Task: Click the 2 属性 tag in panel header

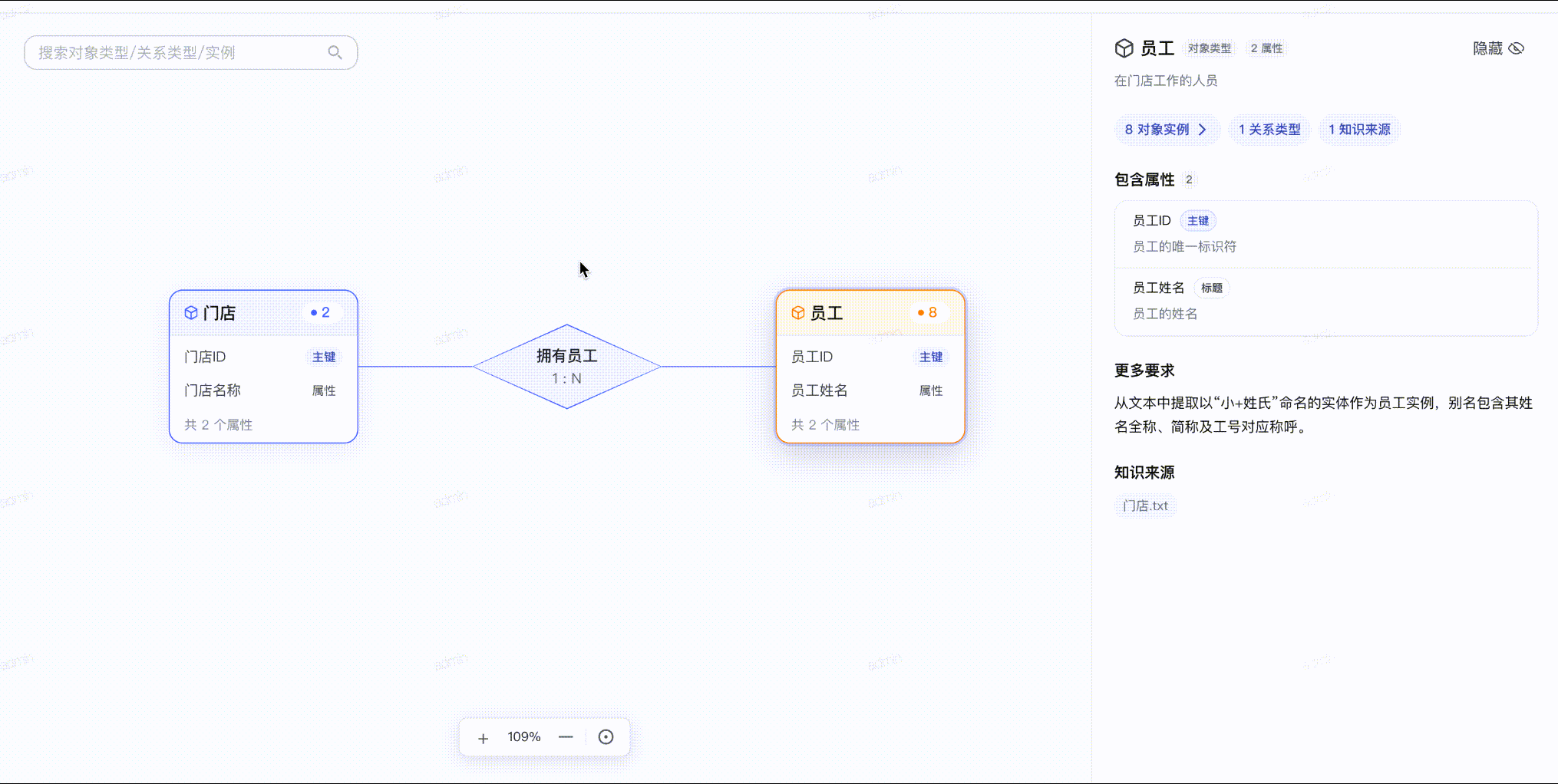Action: tap(1266, 48)
